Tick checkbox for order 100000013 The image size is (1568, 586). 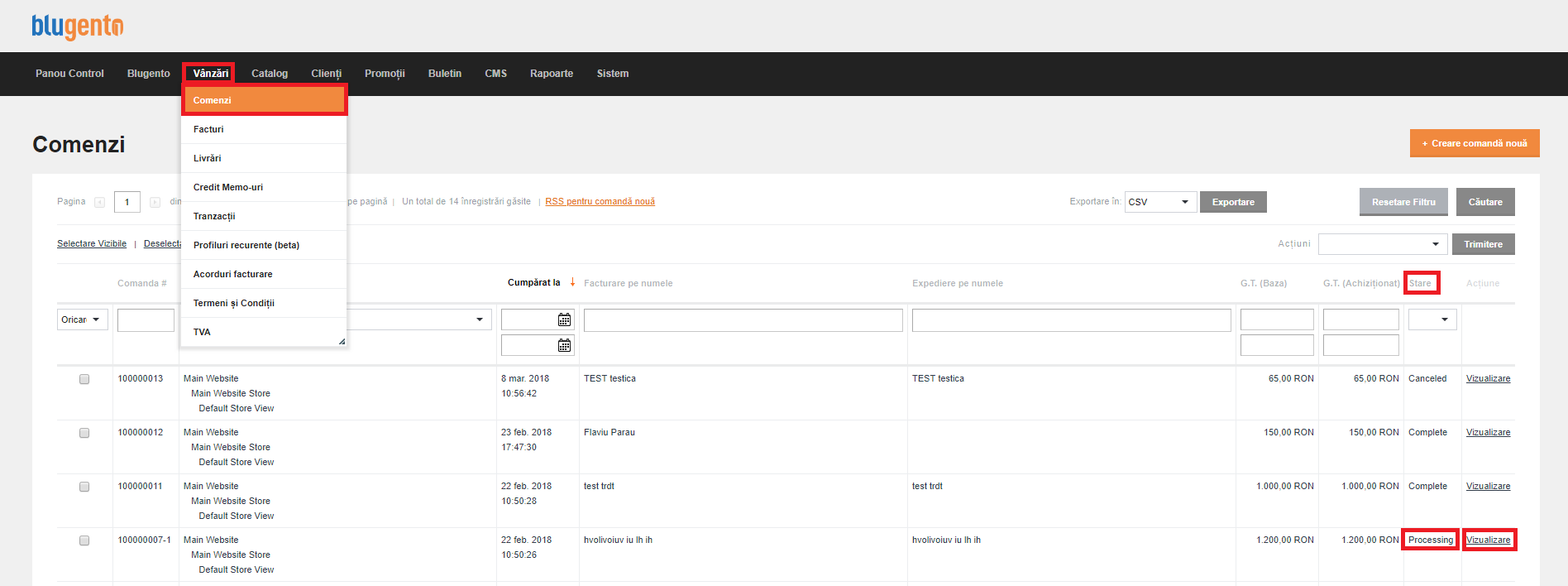pyautogui.click(x=84, y=379)
